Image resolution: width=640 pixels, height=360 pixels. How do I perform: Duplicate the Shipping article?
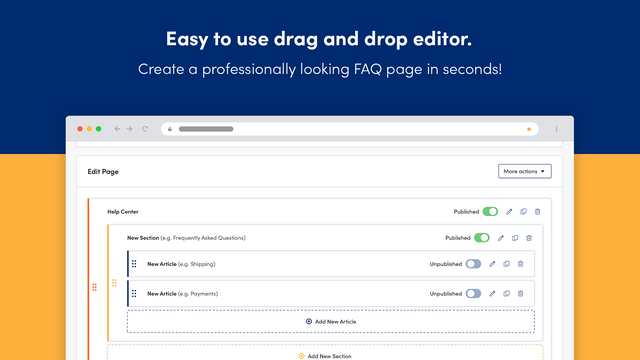tap(507, 264)
